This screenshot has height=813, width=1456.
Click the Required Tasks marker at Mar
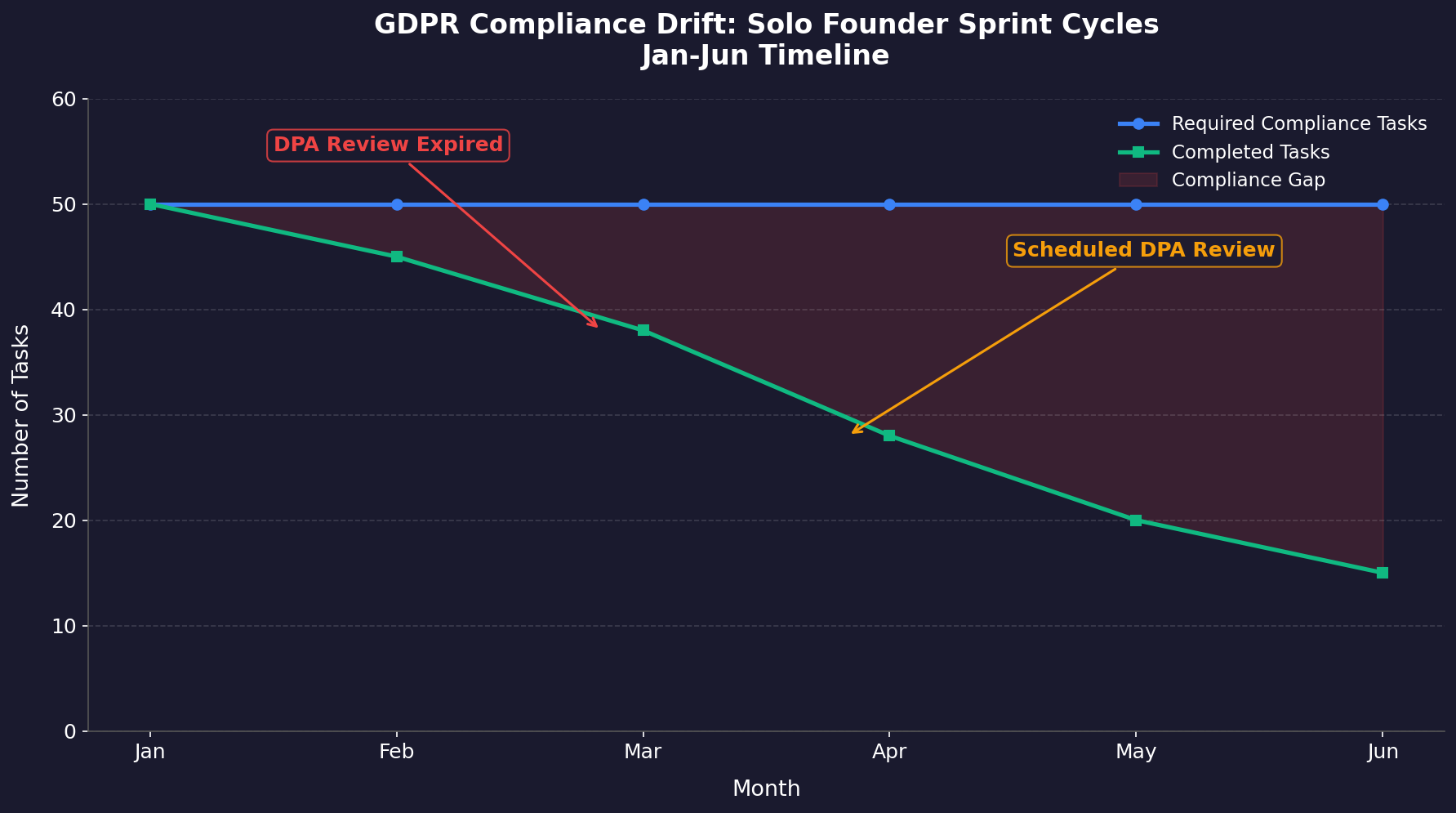pyautogui.click(x=643, y=204)
